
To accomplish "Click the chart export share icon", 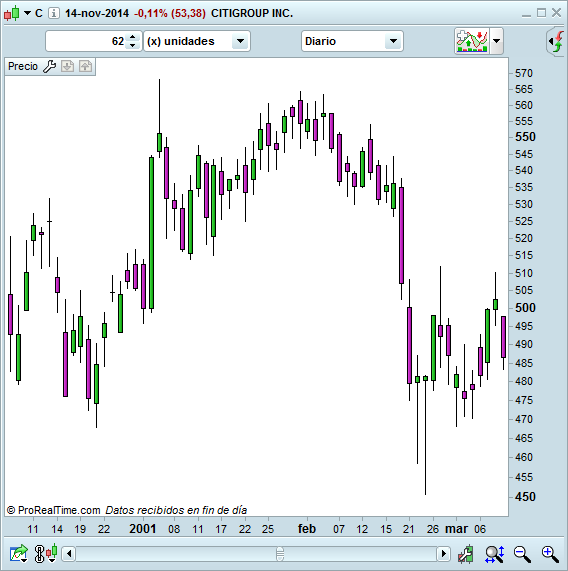I will pyautogui.click(x=19, y=554).
